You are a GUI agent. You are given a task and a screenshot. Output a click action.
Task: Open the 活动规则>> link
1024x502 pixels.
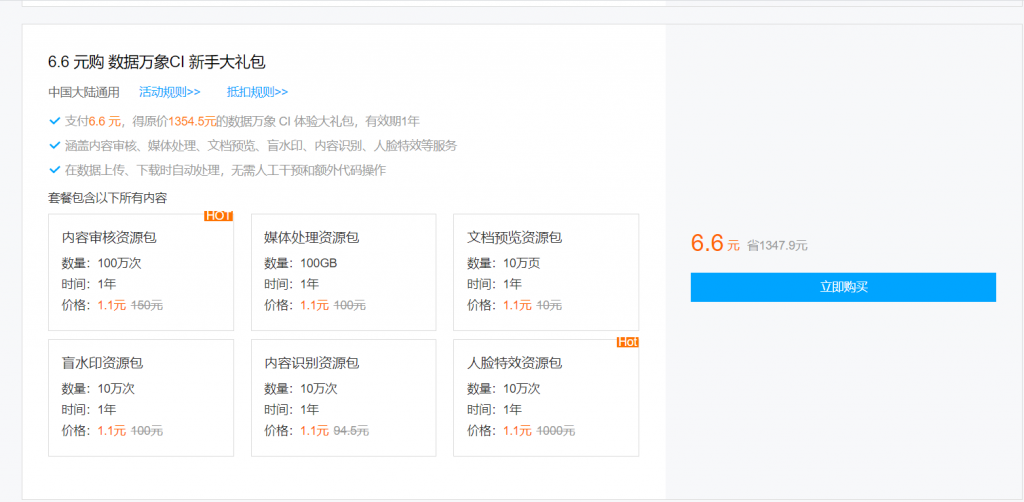pos(170,92)
